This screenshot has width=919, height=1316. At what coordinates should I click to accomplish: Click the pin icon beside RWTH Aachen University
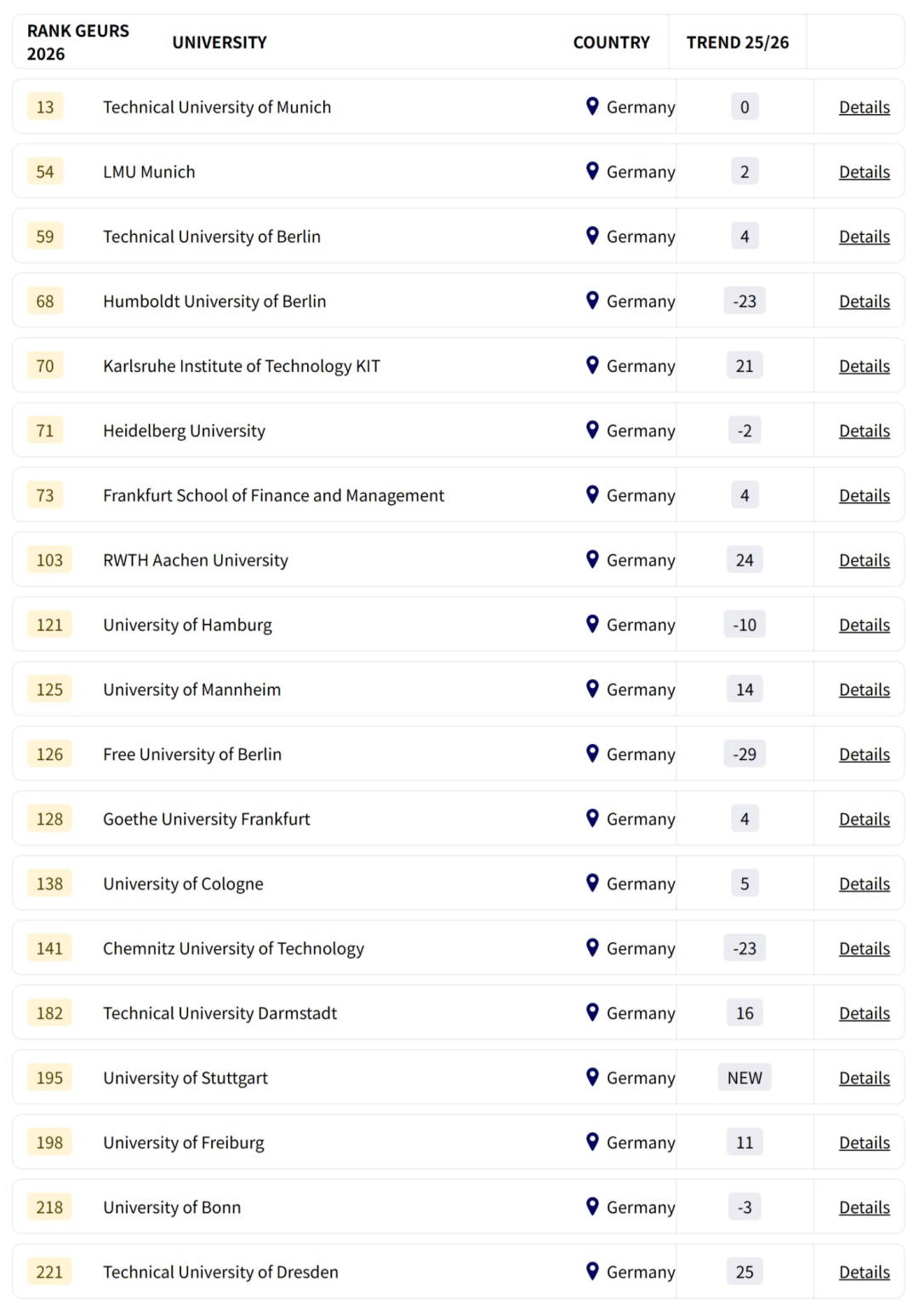click(591, 559)
